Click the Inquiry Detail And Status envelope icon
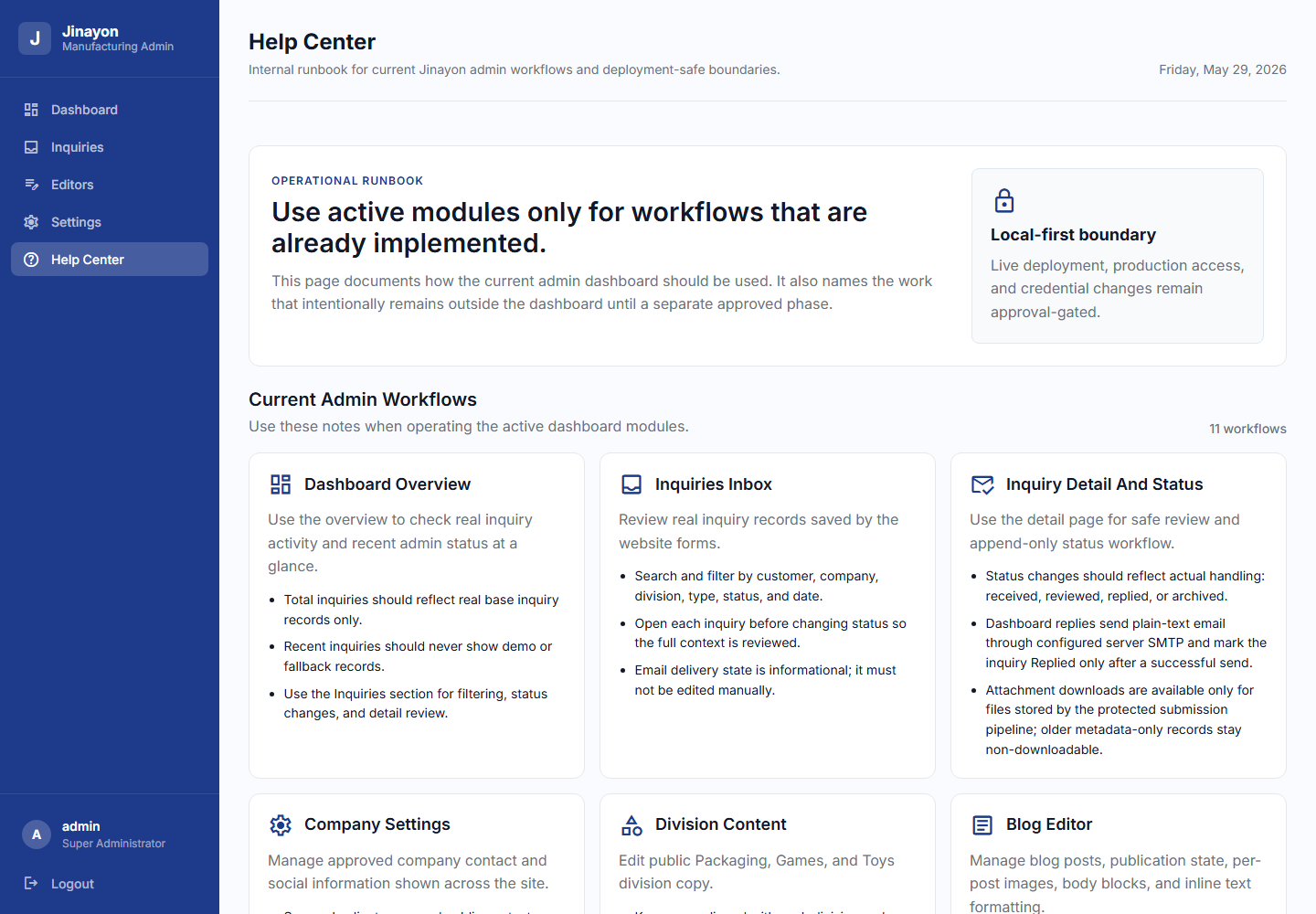This screenshot has width=1316, height=914. [x=982, y=484]
